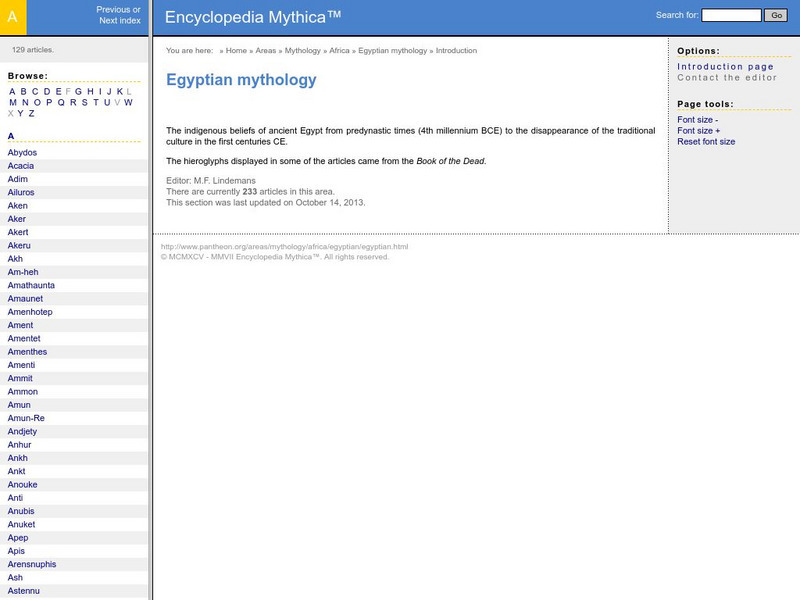Open the Amun-Re article
Image resolution: width=800 pixels, height=600 pixels.
tap(26, 418)
